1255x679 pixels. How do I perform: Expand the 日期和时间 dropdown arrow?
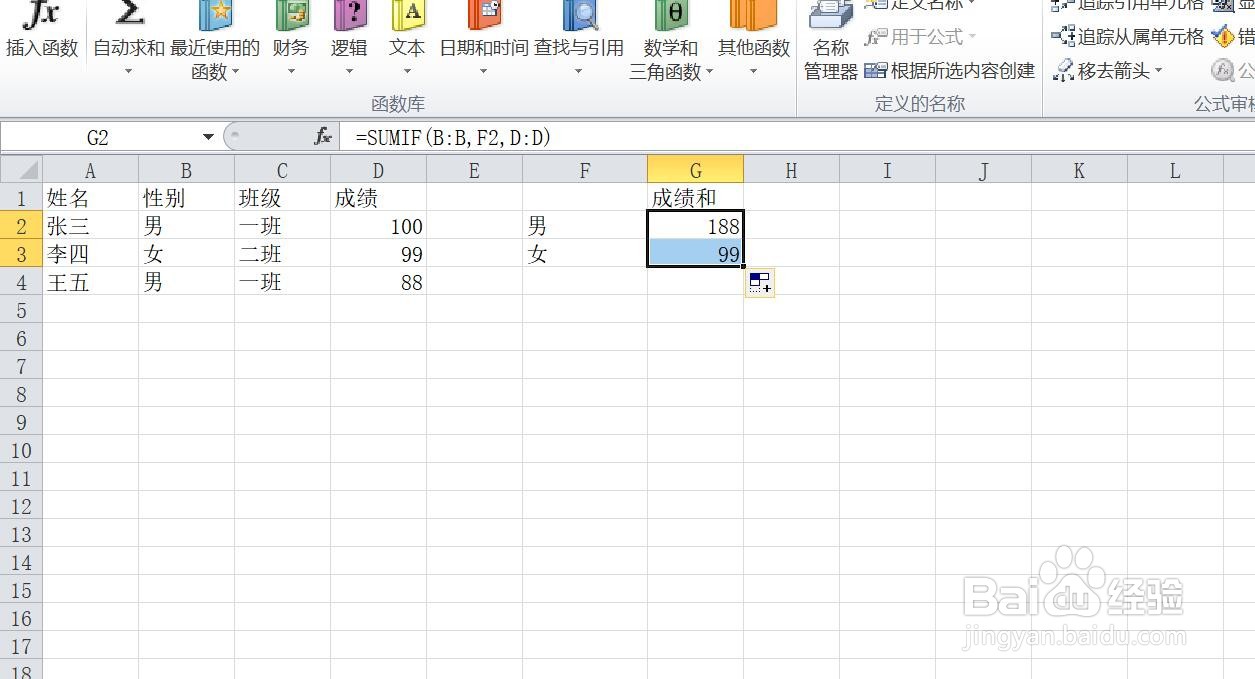[484, 71]
